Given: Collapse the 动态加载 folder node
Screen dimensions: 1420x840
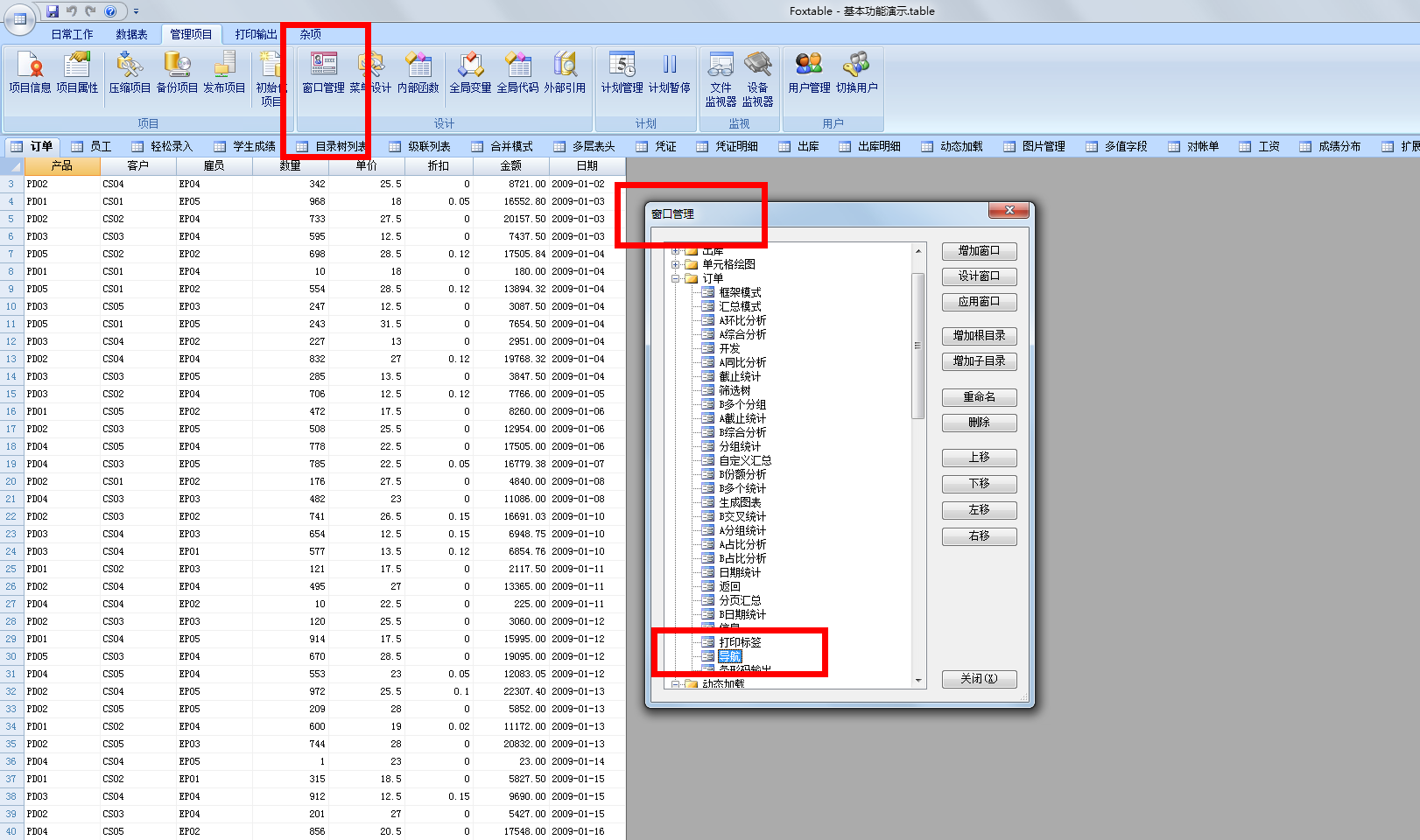Looking at the screenshot, I should (x=676, y=684).
